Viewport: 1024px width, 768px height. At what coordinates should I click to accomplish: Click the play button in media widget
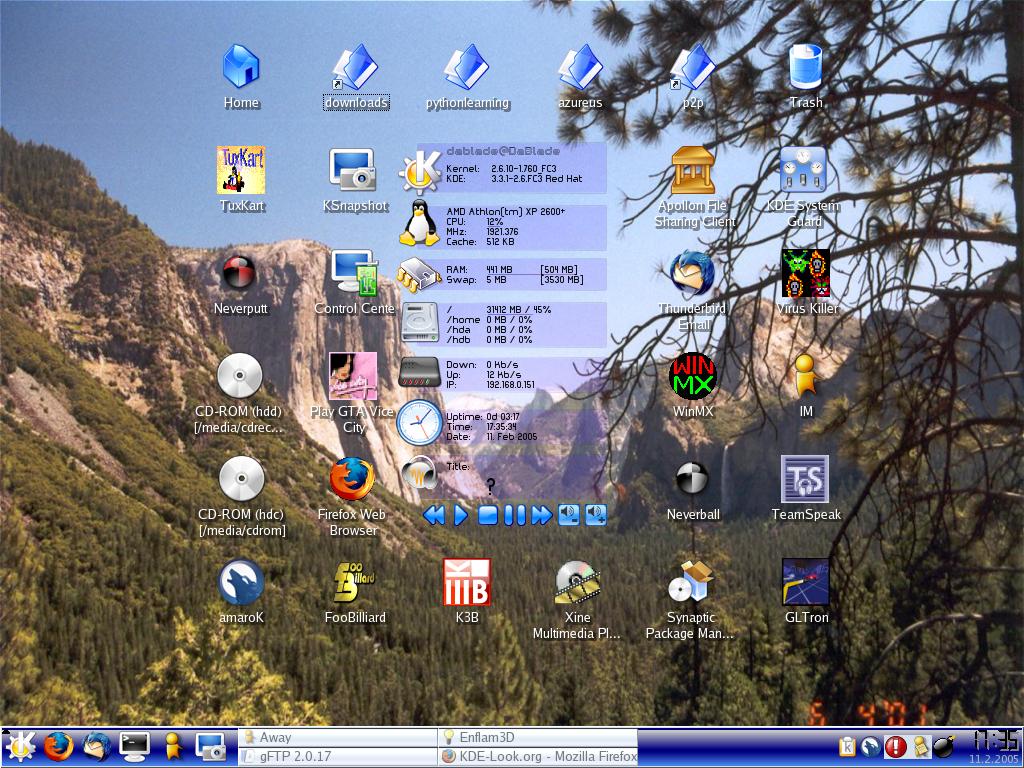(x=460, y=515)
